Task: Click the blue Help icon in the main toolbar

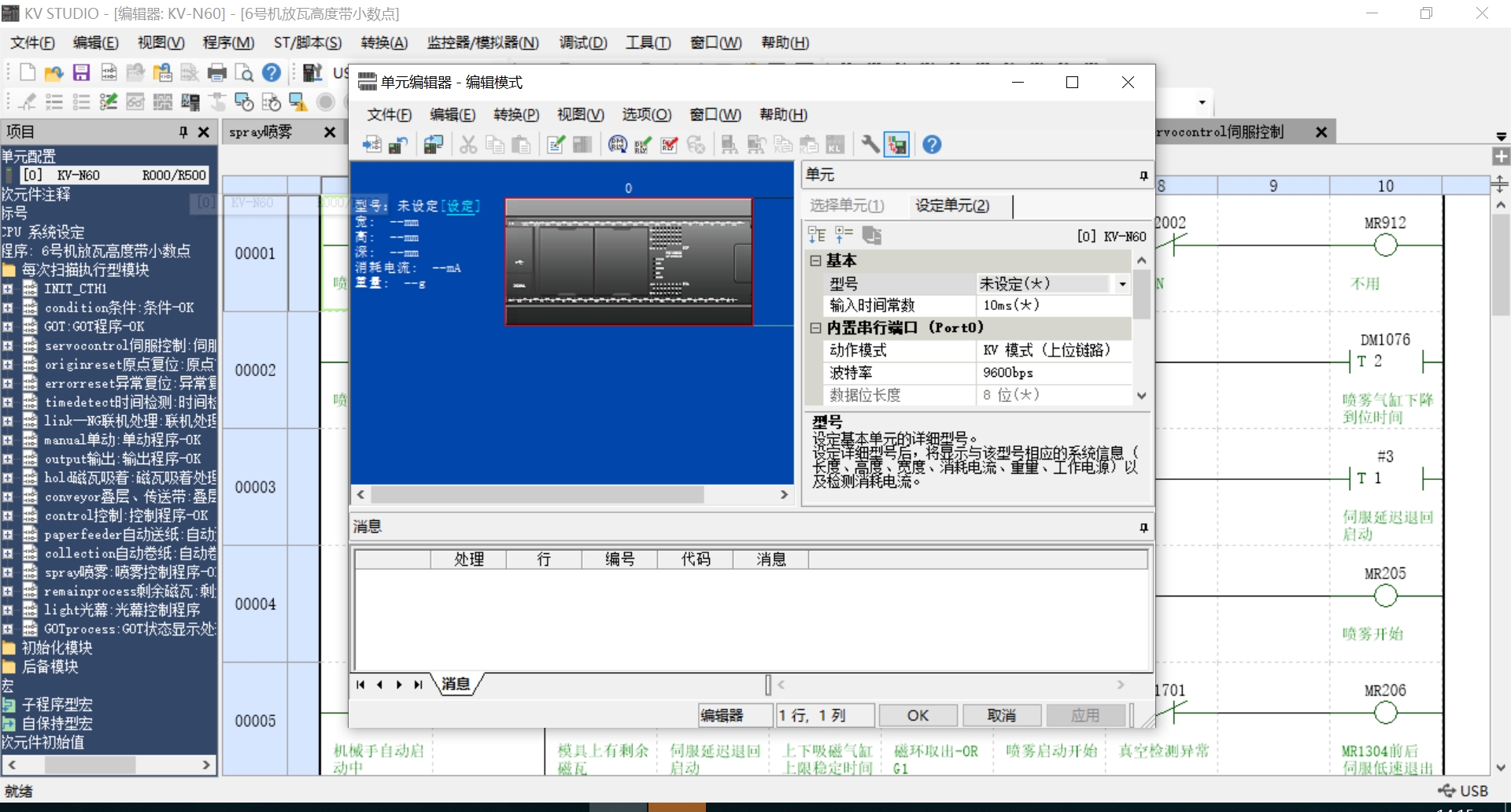Action: click(x=272, y=73)
